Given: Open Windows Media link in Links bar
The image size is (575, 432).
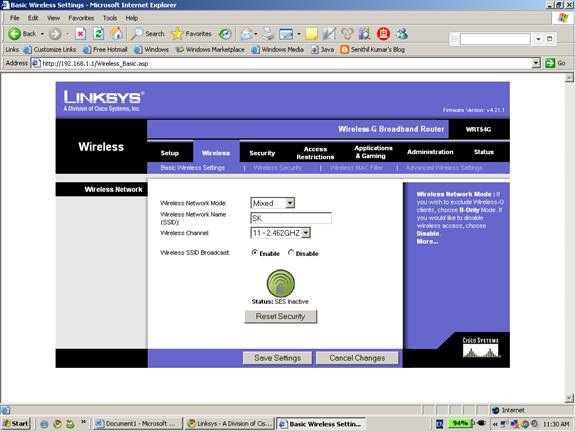Looking at the screenshot, I should pyautogui.click(x=278, y=49).
